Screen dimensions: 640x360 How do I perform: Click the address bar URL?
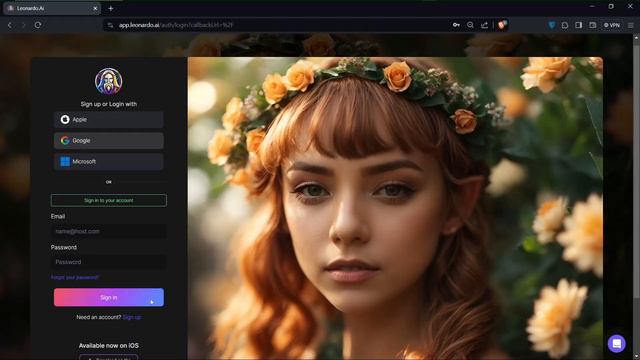point(176,25)
